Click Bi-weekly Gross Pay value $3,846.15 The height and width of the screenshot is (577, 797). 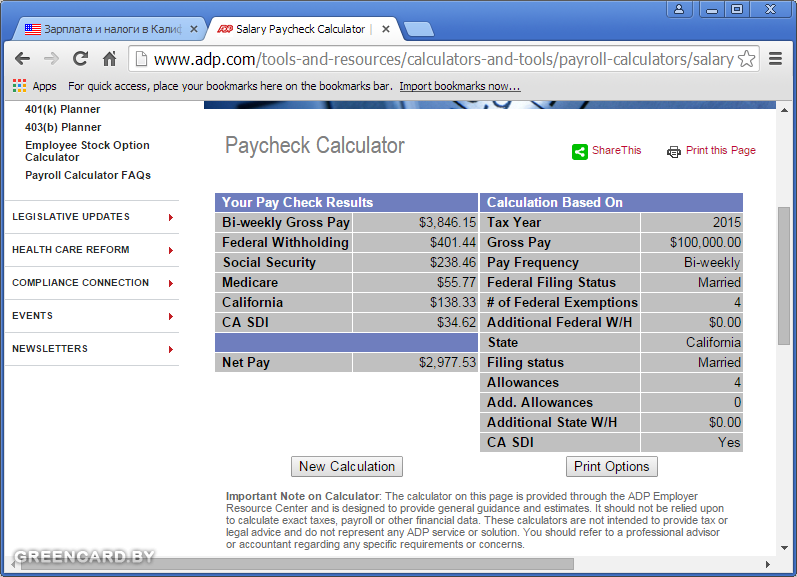(447, 223)
